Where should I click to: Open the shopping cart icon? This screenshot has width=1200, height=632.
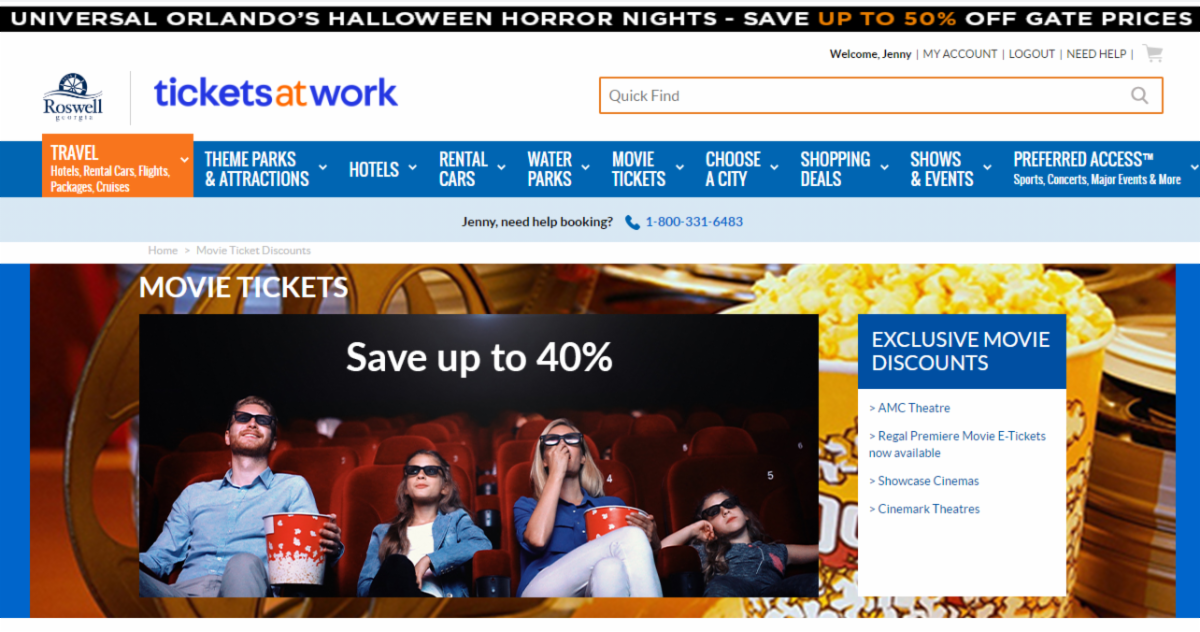[x=1153, y=54]
